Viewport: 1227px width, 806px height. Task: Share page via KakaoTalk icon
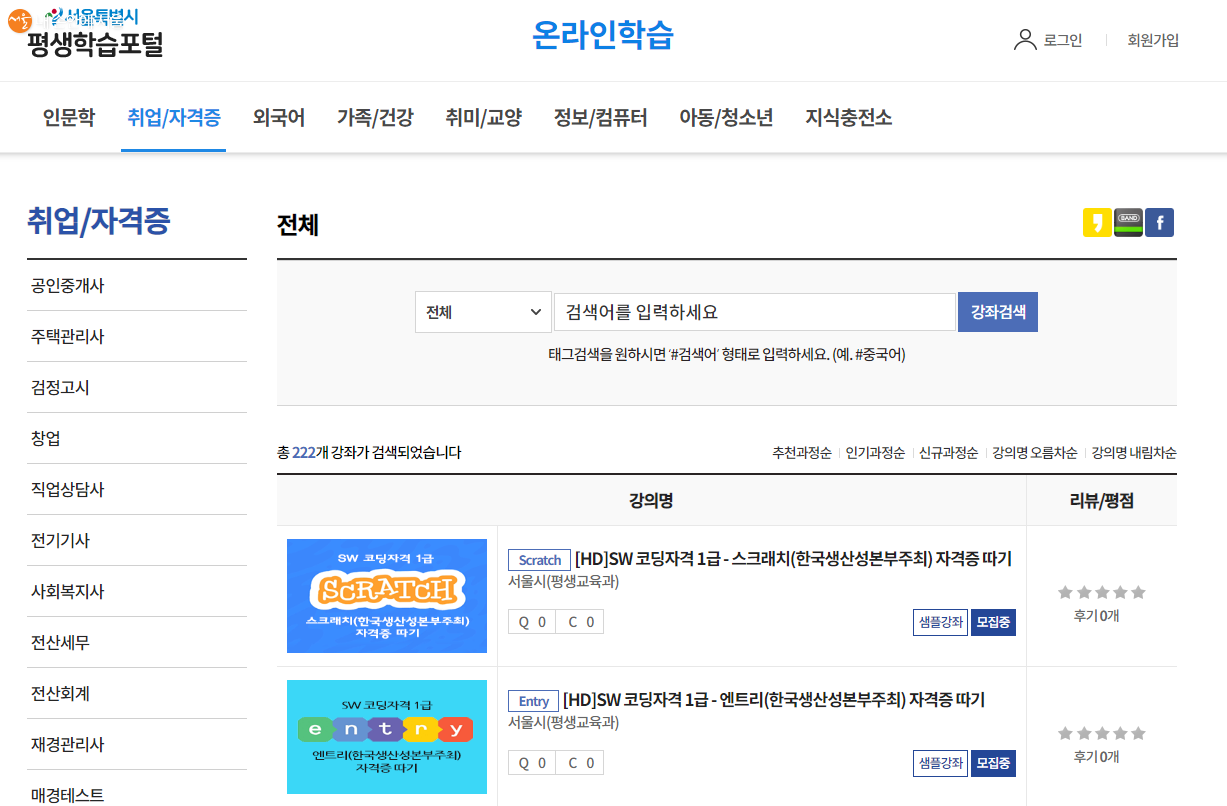tap(1097, 223)
